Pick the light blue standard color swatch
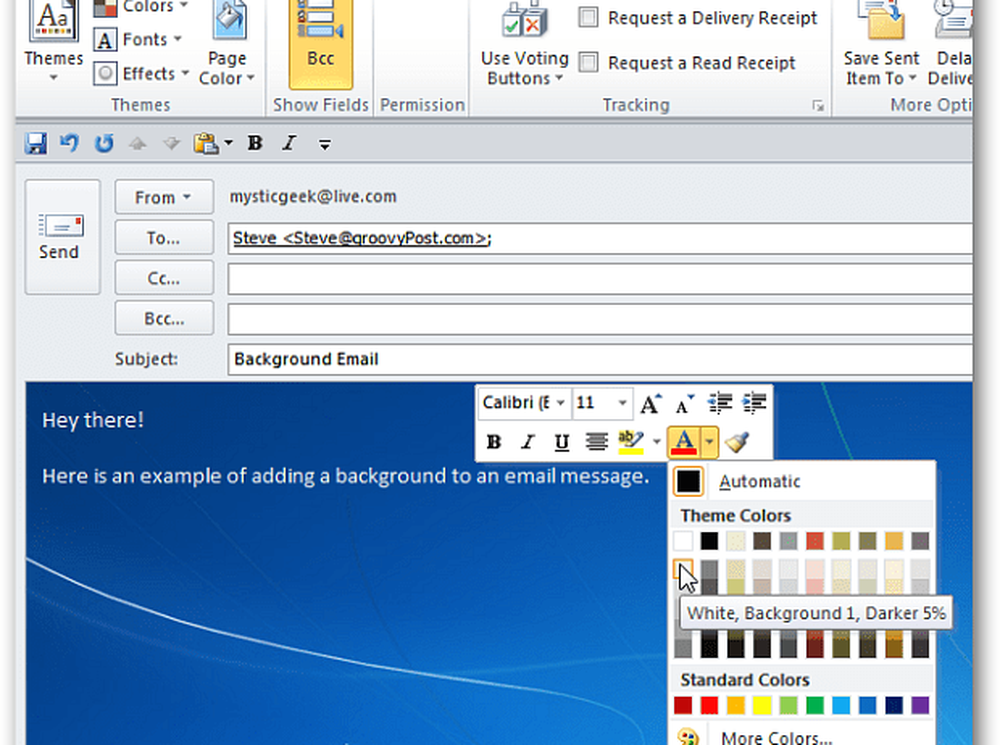 841,705
